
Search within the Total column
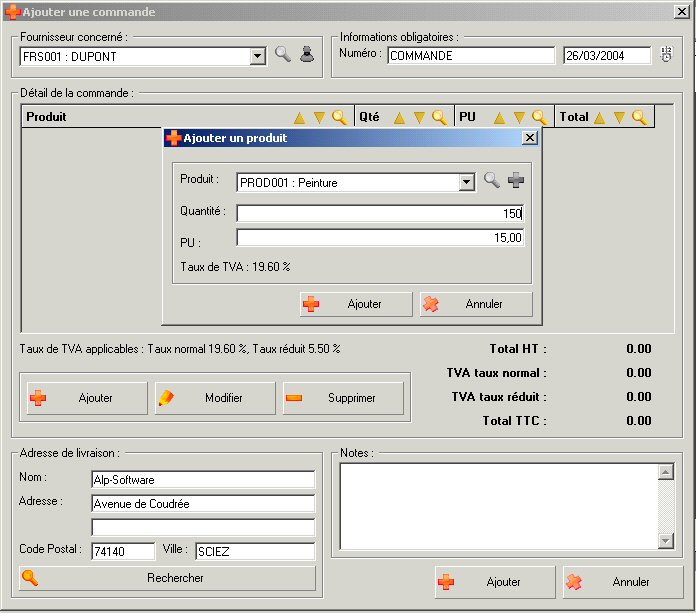pos(639,117)
